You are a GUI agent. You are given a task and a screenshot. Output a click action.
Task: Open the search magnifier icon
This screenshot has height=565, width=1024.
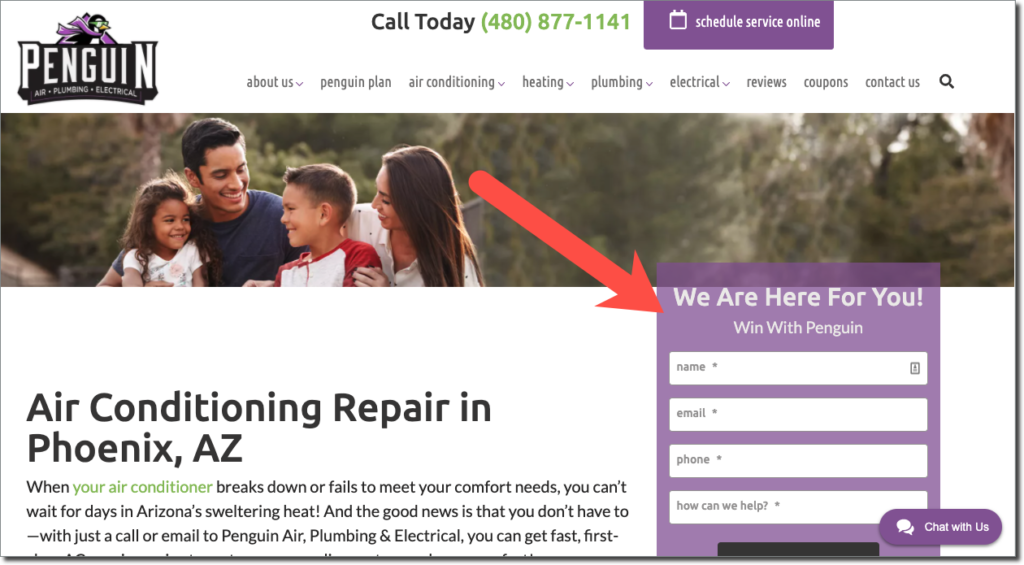[946, 82]
